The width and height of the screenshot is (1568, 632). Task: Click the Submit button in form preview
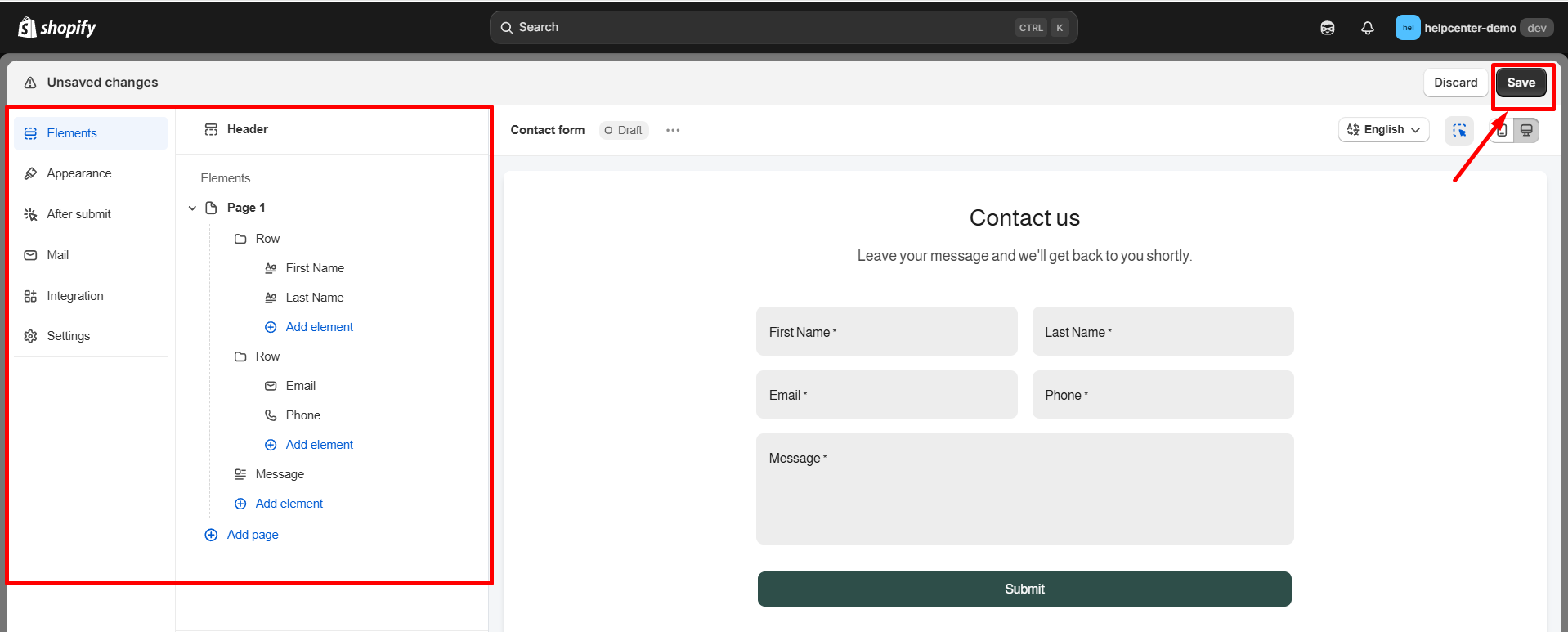(1024, 589)
